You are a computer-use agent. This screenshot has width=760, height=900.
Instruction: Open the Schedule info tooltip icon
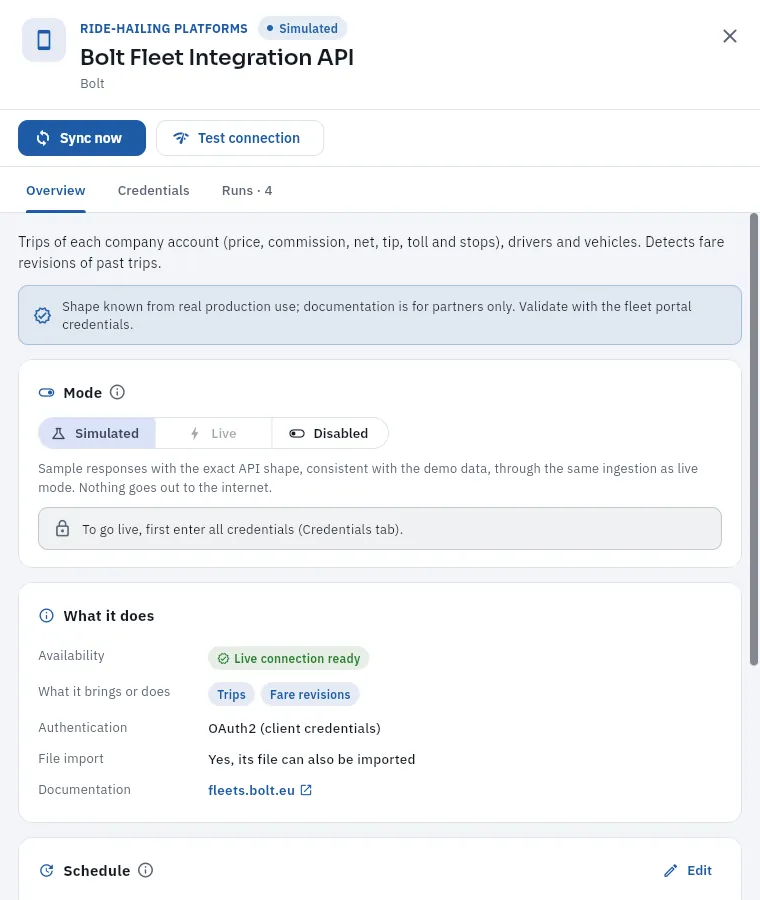[x=146, y=870]
